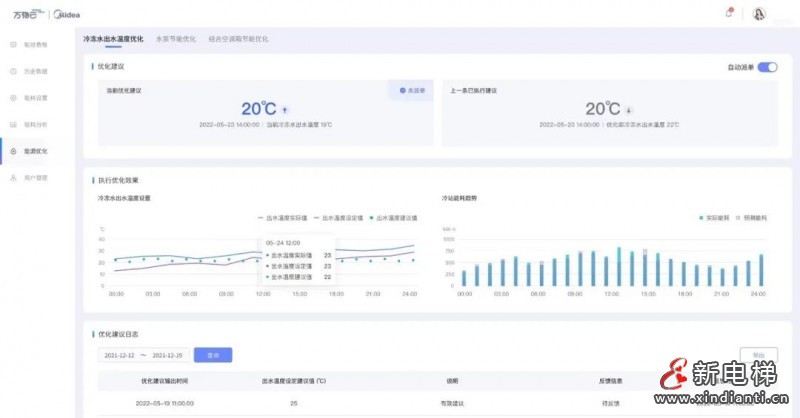Click the down arrow beside previous 20℃
Viewport: 800px width, 418px height.
[629, 109]
